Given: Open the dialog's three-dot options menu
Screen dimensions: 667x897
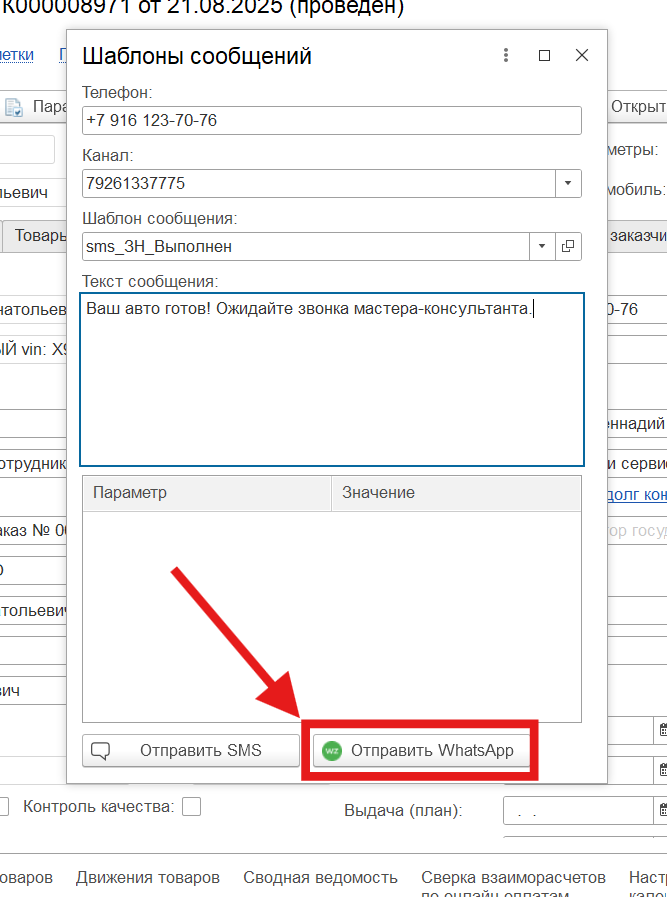Looking at the screenshot, I should pos(507,55).
